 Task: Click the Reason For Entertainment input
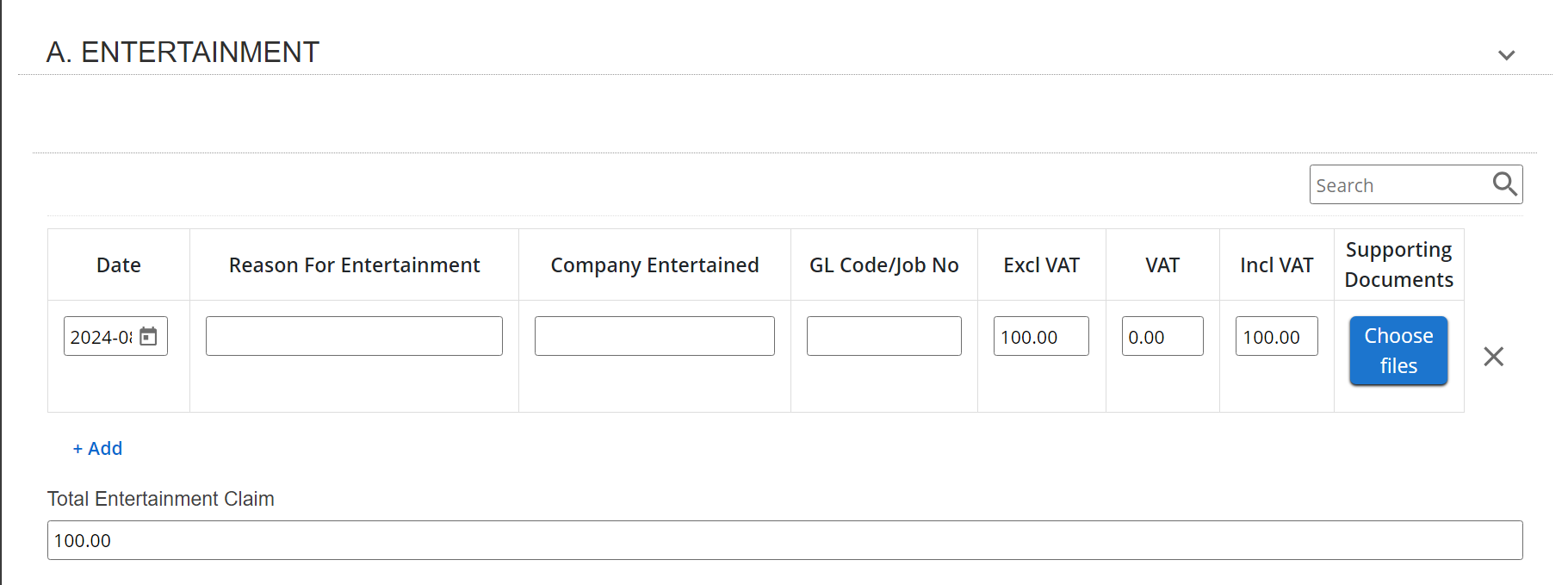pos(354,336)
